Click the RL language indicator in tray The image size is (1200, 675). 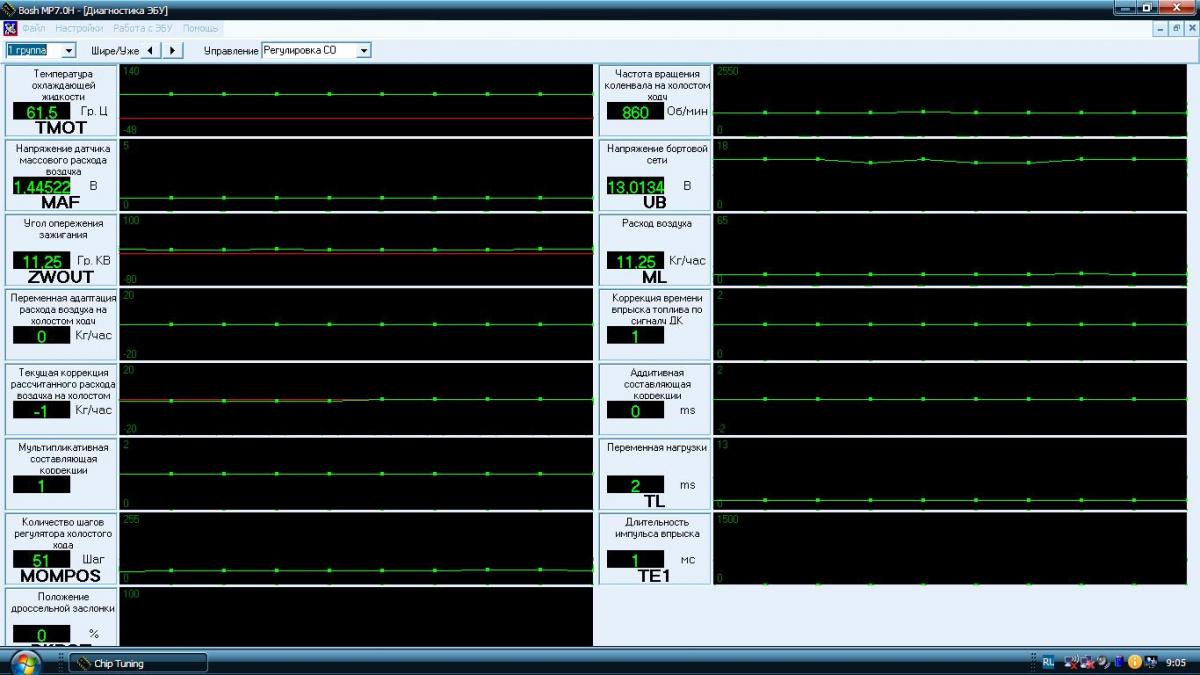pyautogui.click(x=1048, y=662)
